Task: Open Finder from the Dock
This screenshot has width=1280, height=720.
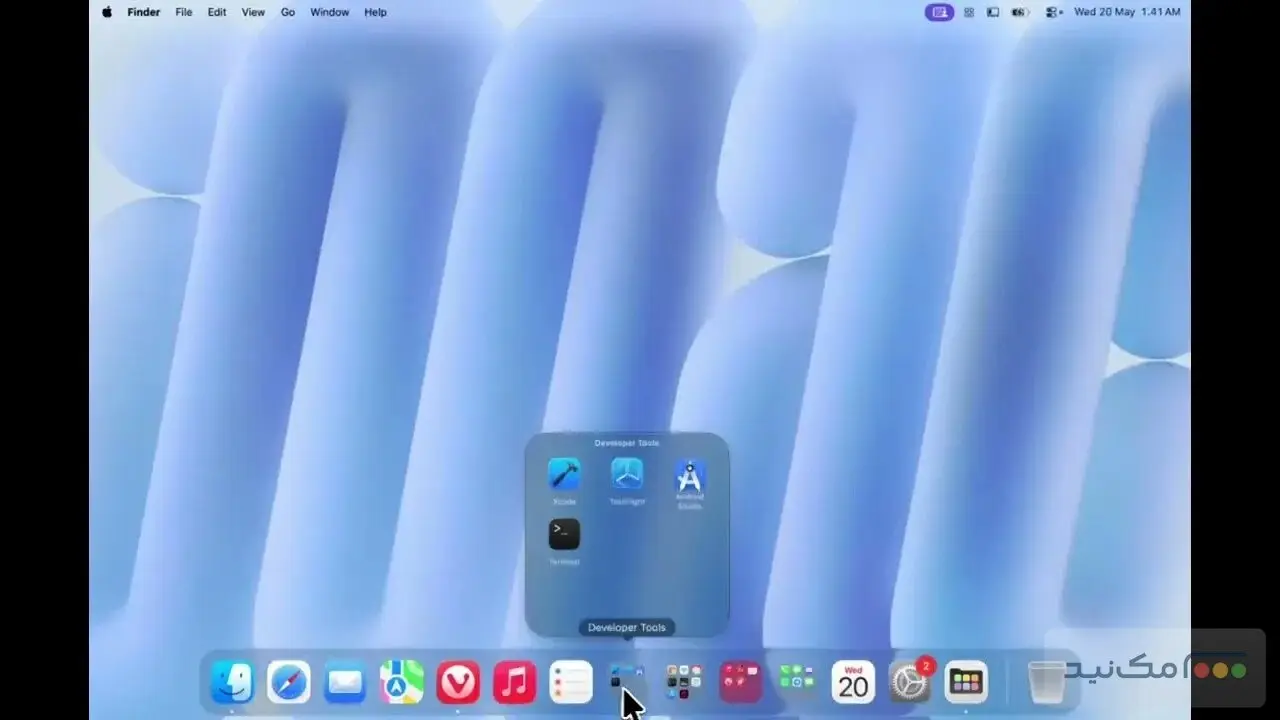Action: [232, 683]
